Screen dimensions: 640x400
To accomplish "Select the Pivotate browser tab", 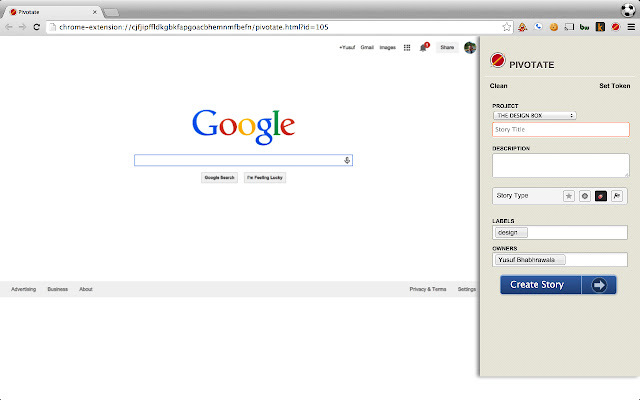I will pyautogui.click(x=51, y=12).
